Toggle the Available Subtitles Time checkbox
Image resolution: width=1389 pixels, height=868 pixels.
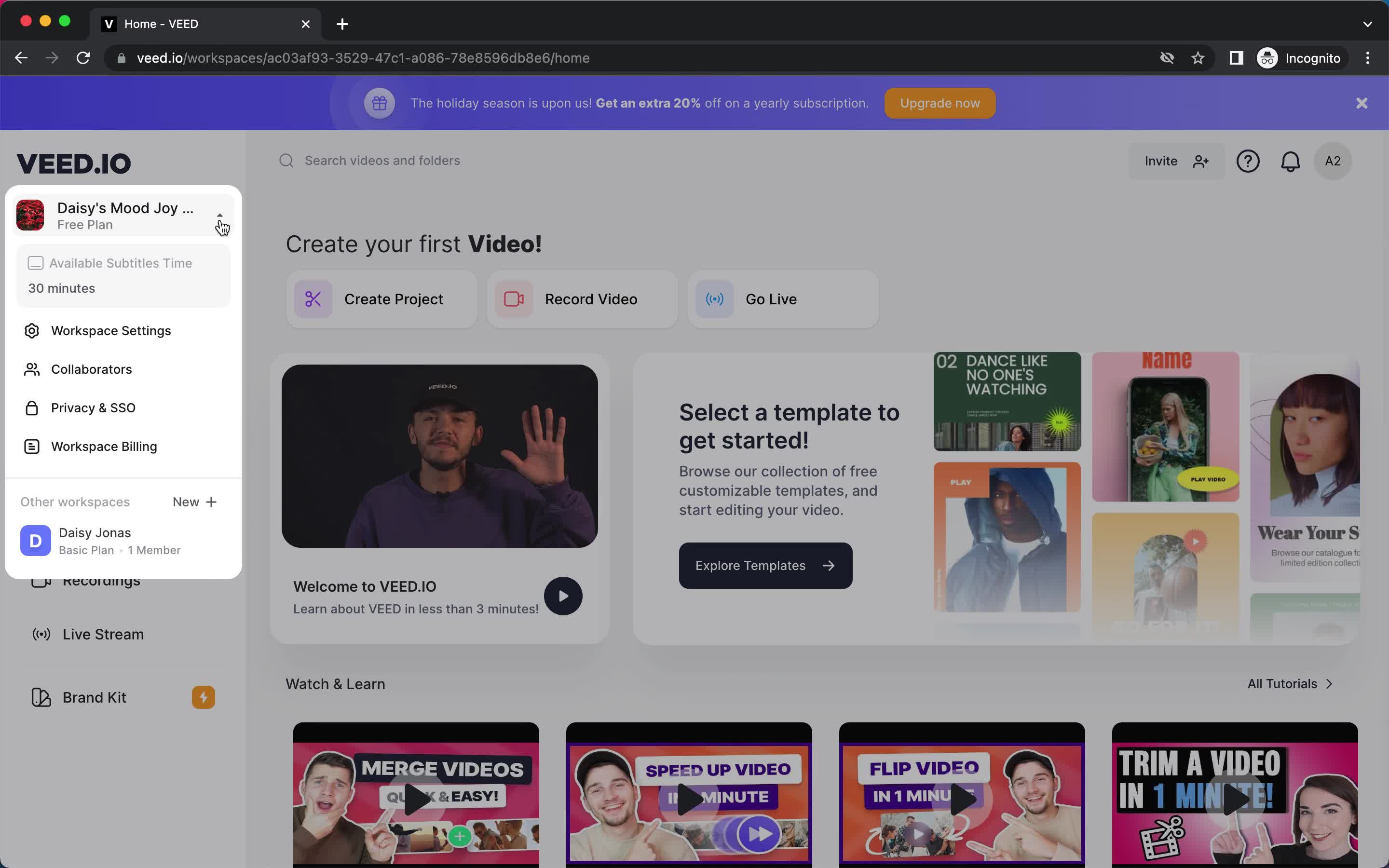coord(35,262)
